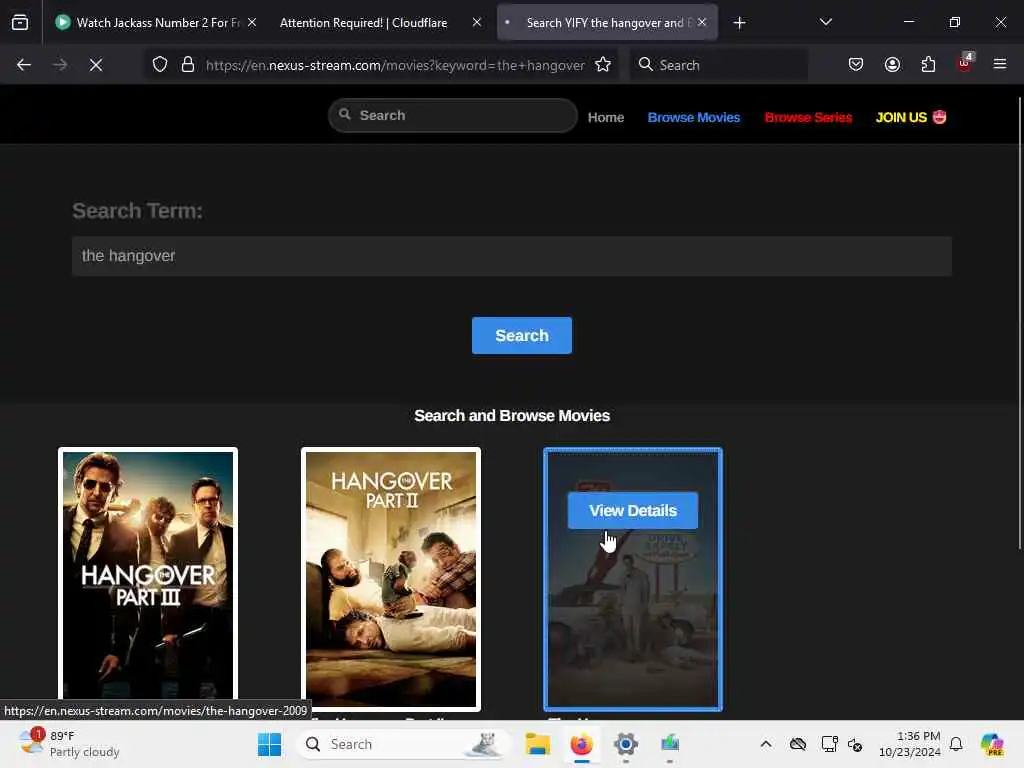The height and width of the screenshot is (768, 1024).
Task: Open Copilot preview icon in taskbar
Action: (x=992, y=744)
